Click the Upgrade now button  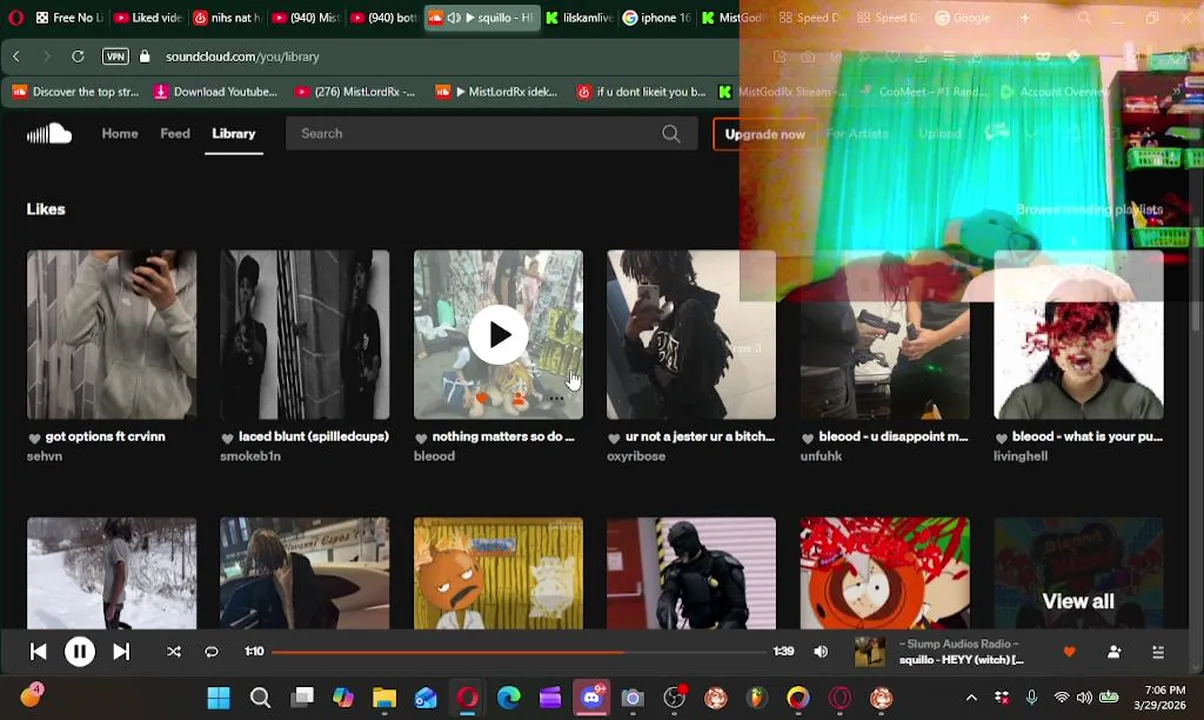tap(765, 134)
